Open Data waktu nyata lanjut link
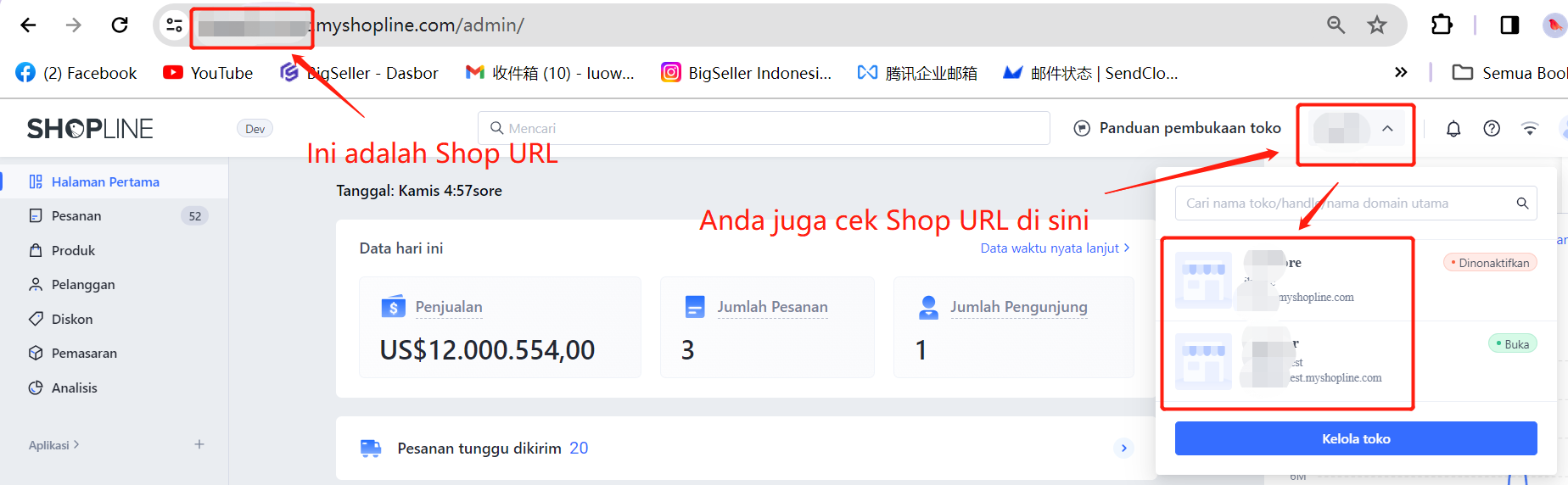This screenshot has height=485, width=1568. click(x=1056, y=248)
